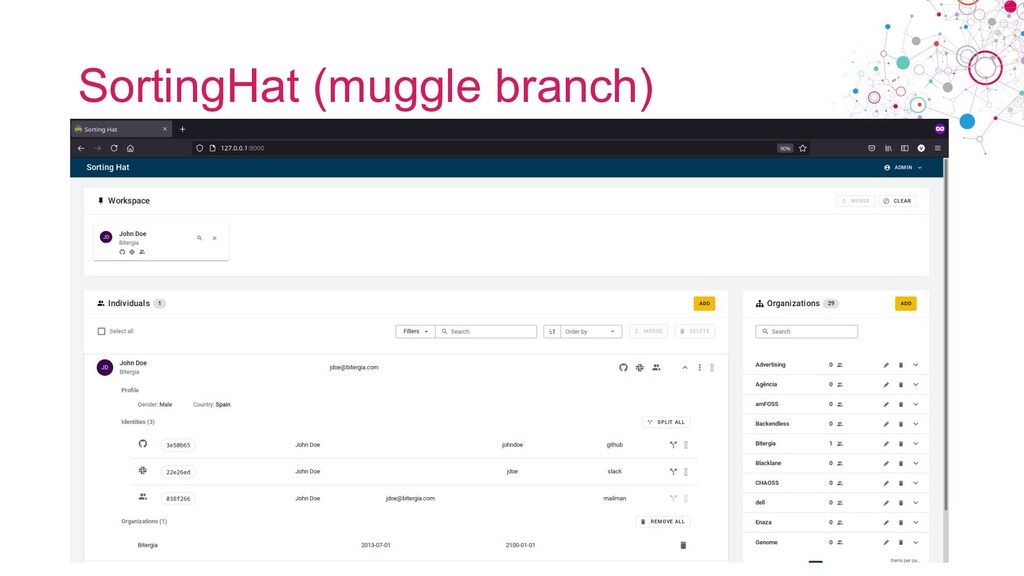Open the browser home page
This screenshot has width=1024, height=576.
[x=131, y=148]
